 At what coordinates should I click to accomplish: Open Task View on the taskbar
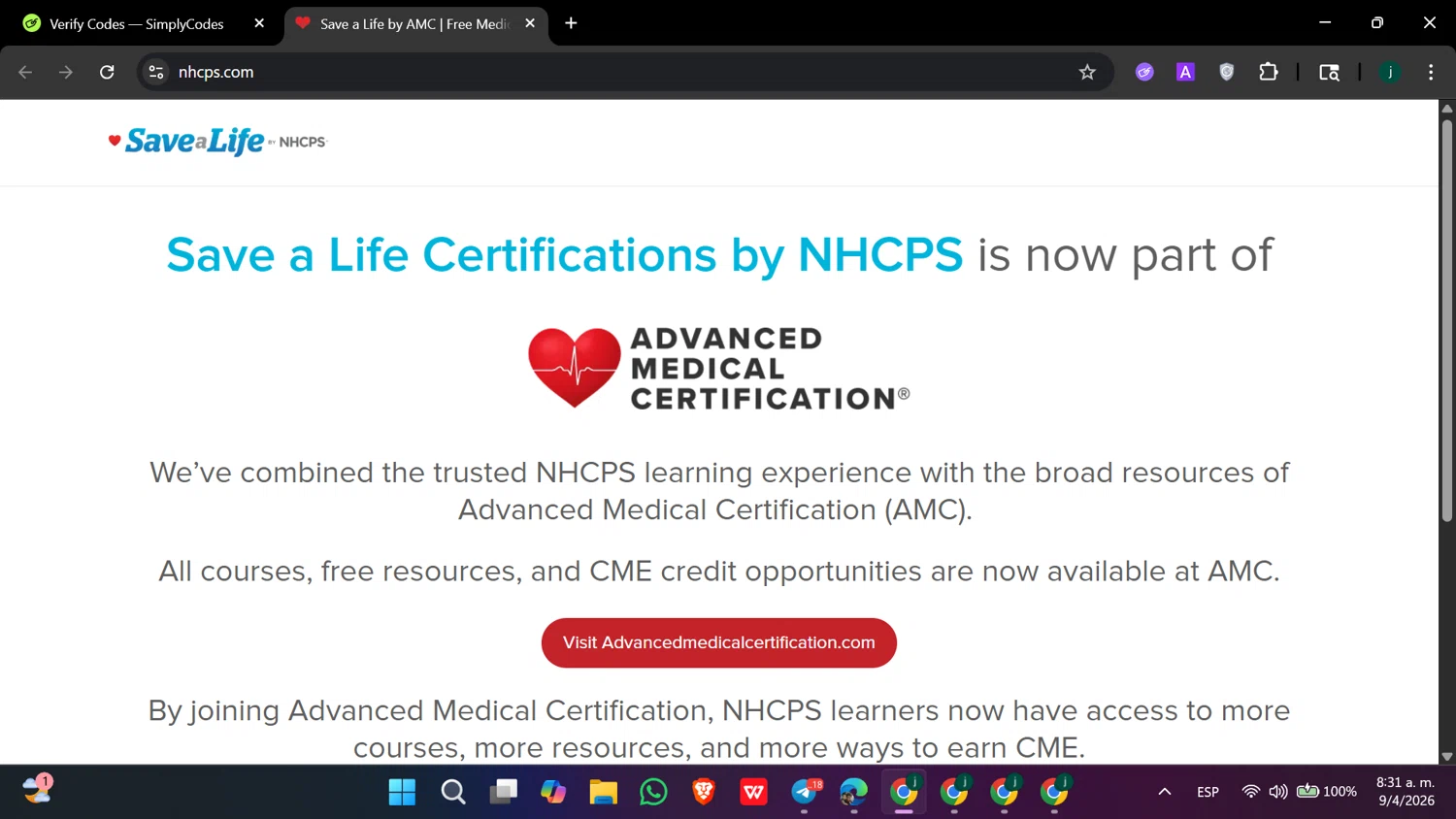[503, 792]
